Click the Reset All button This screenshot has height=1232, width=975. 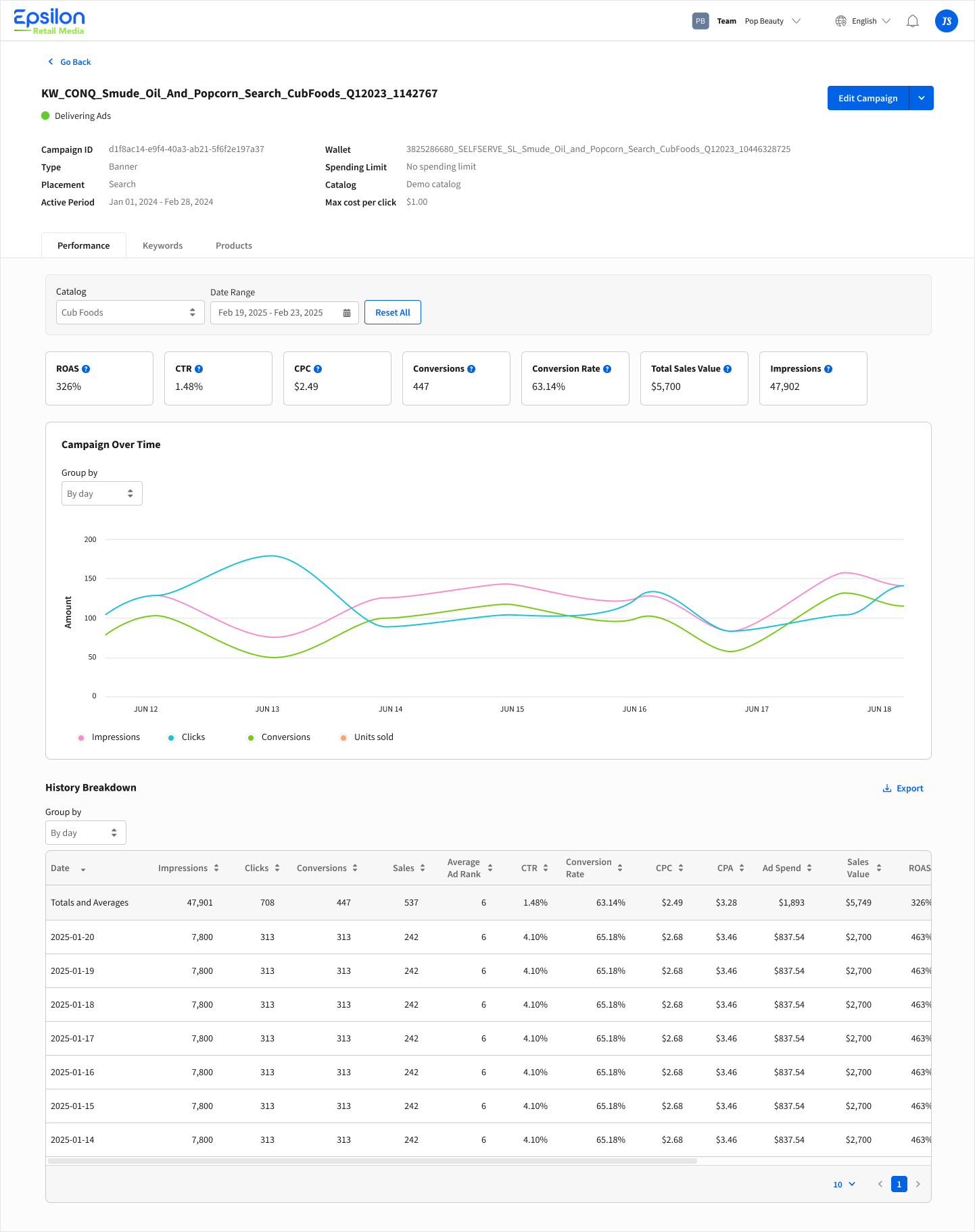[x=393, y=312]
